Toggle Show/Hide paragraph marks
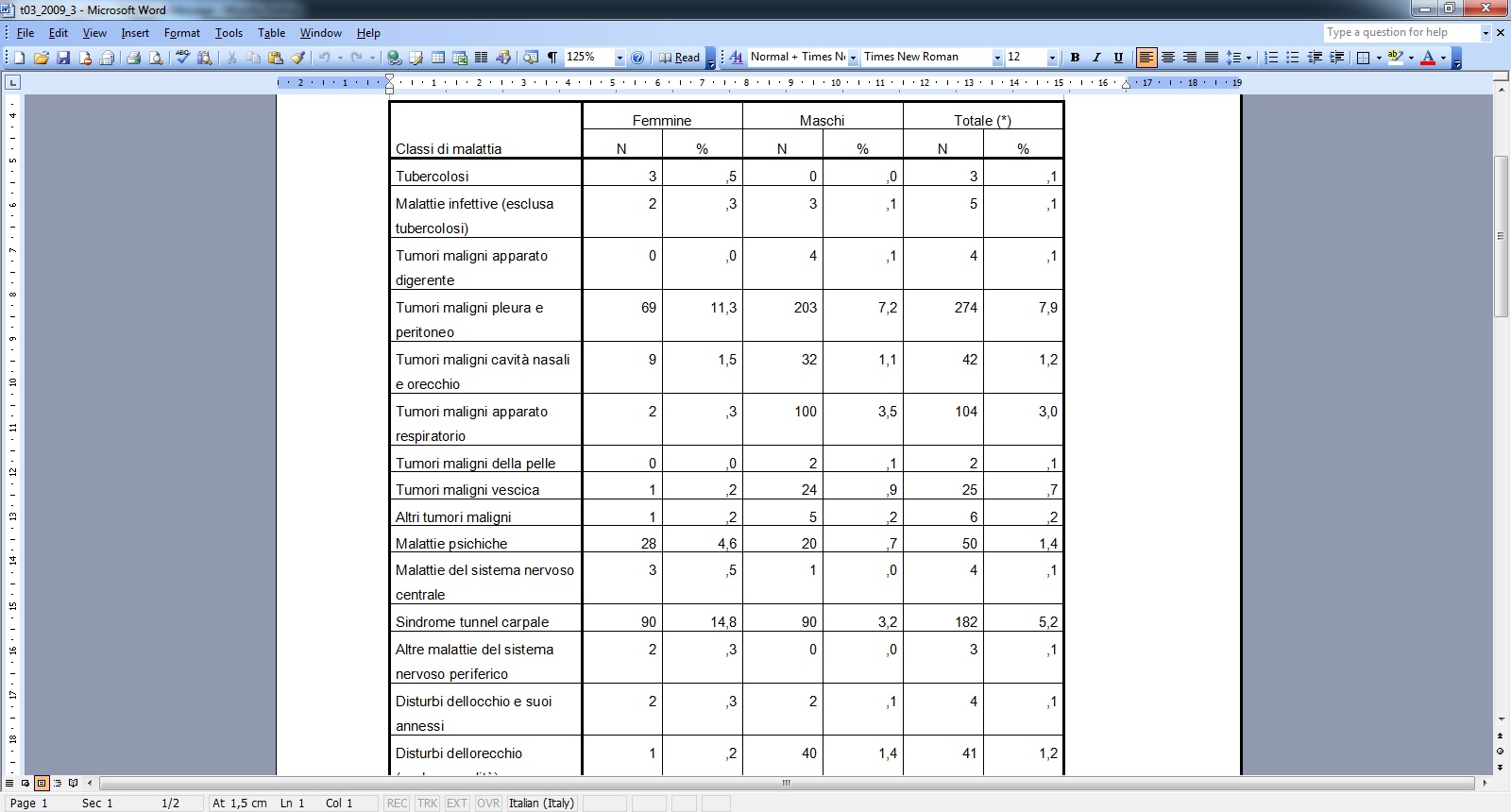This screenshot has height=812, width=1511. click(552, 58)
